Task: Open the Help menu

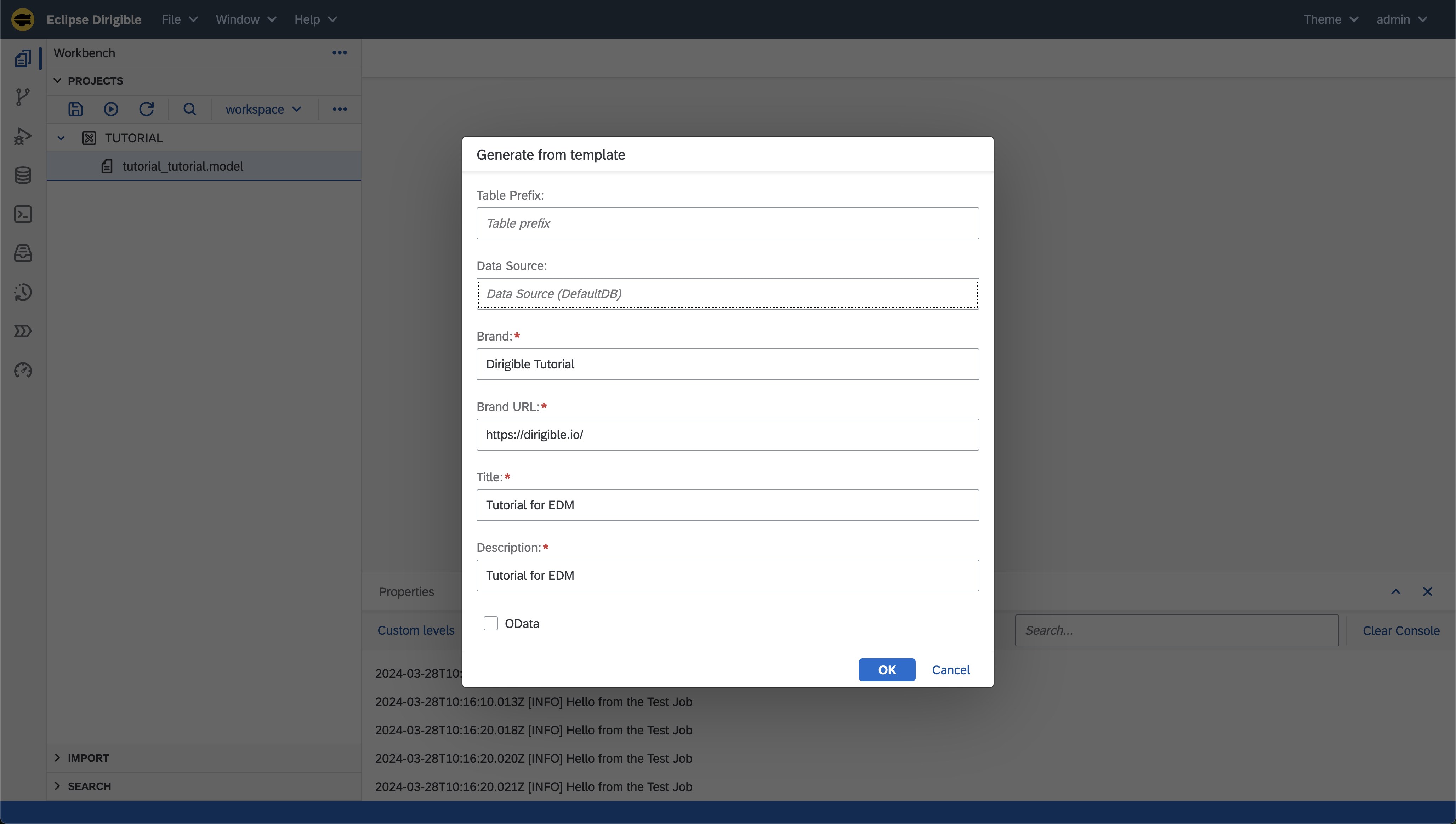Action: (x=316, y=19)
